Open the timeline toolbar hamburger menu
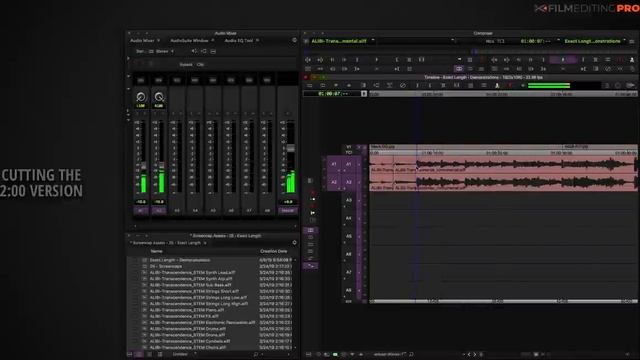This screenshot has height=360, width=640. click(x=309, y=85)
